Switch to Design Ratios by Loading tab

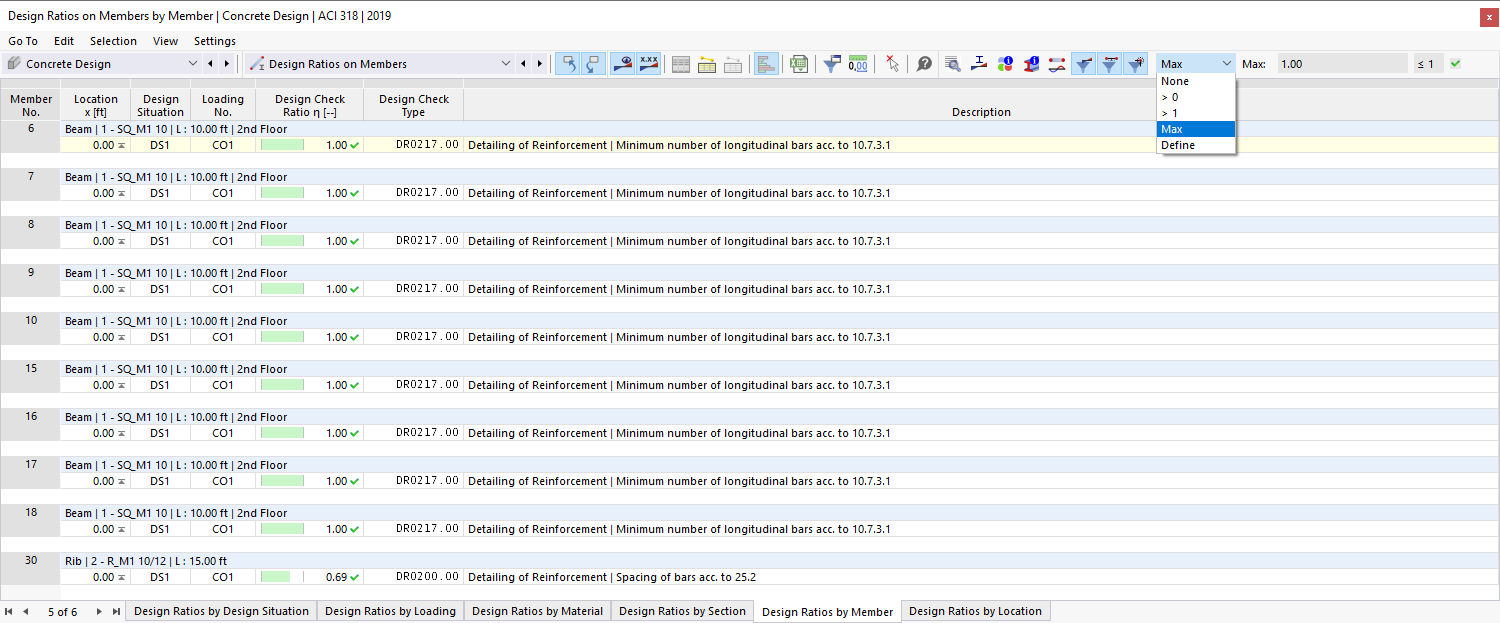[x=390, y=611]
